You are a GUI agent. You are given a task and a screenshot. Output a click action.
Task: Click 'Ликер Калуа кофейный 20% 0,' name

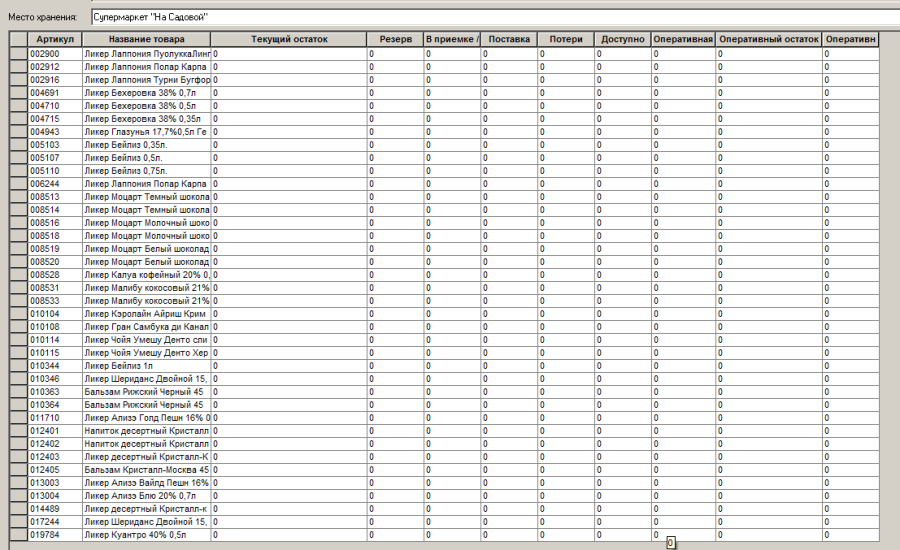(146, 275)
